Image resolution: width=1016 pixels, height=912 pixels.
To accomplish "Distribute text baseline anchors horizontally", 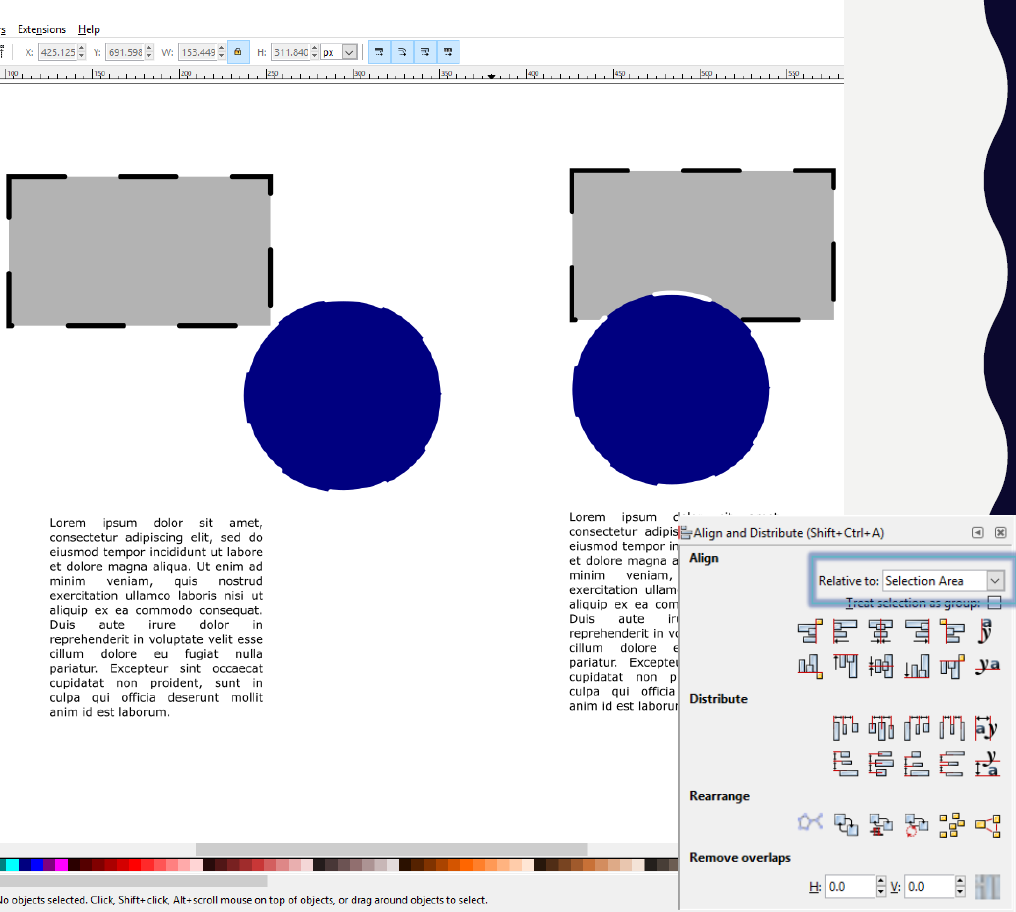I will tap(987, 728).
